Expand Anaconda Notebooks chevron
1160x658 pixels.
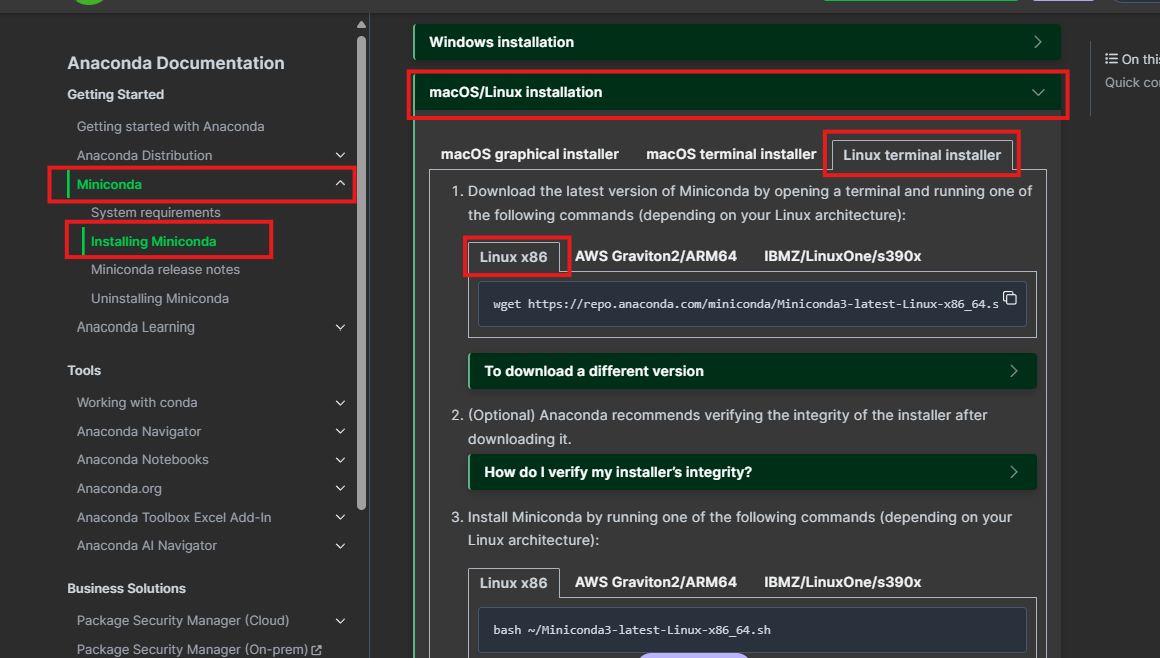point(340,460)
